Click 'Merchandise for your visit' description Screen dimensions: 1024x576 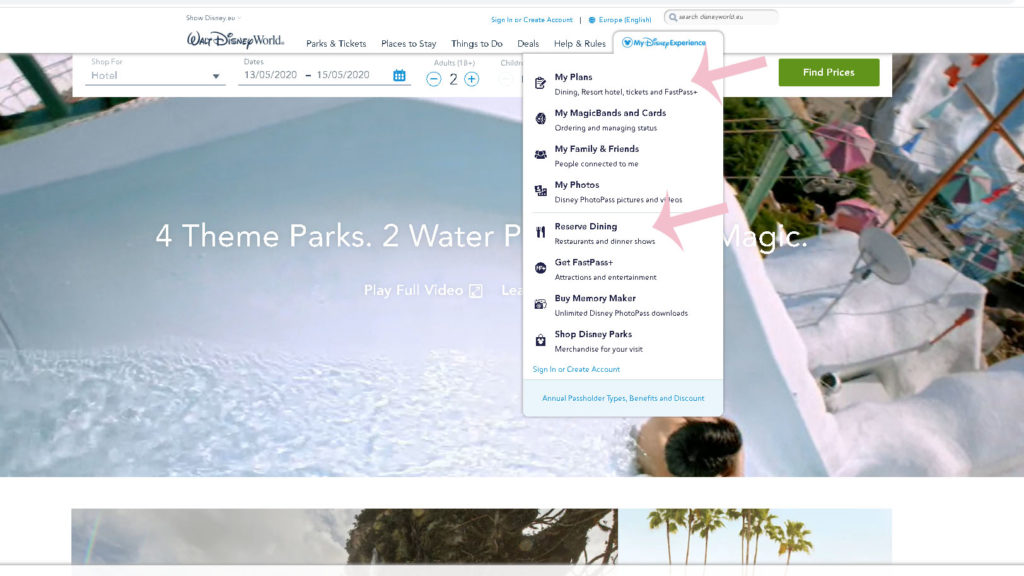(x=598, y=349)
